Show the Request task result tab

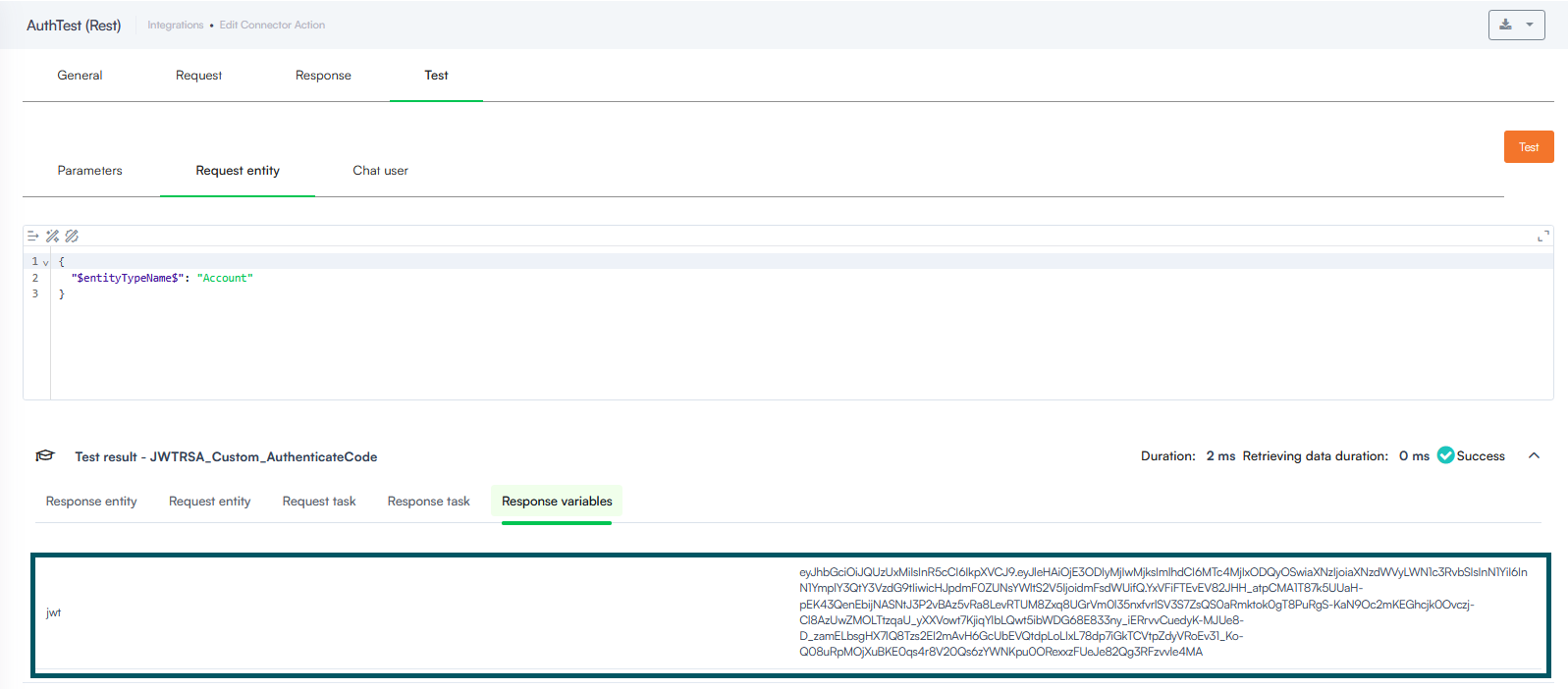319,502
